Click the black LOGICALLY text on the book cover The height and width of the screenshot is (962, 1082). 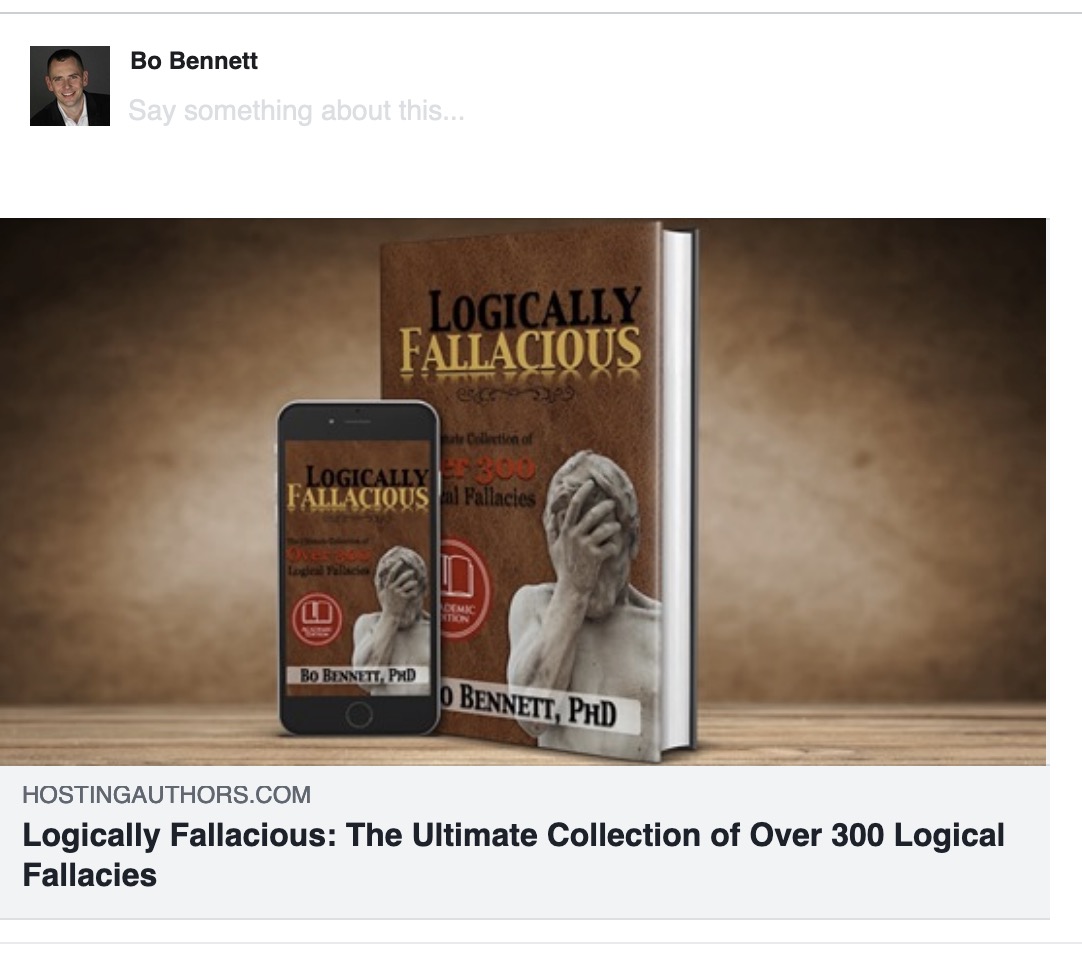534,308
